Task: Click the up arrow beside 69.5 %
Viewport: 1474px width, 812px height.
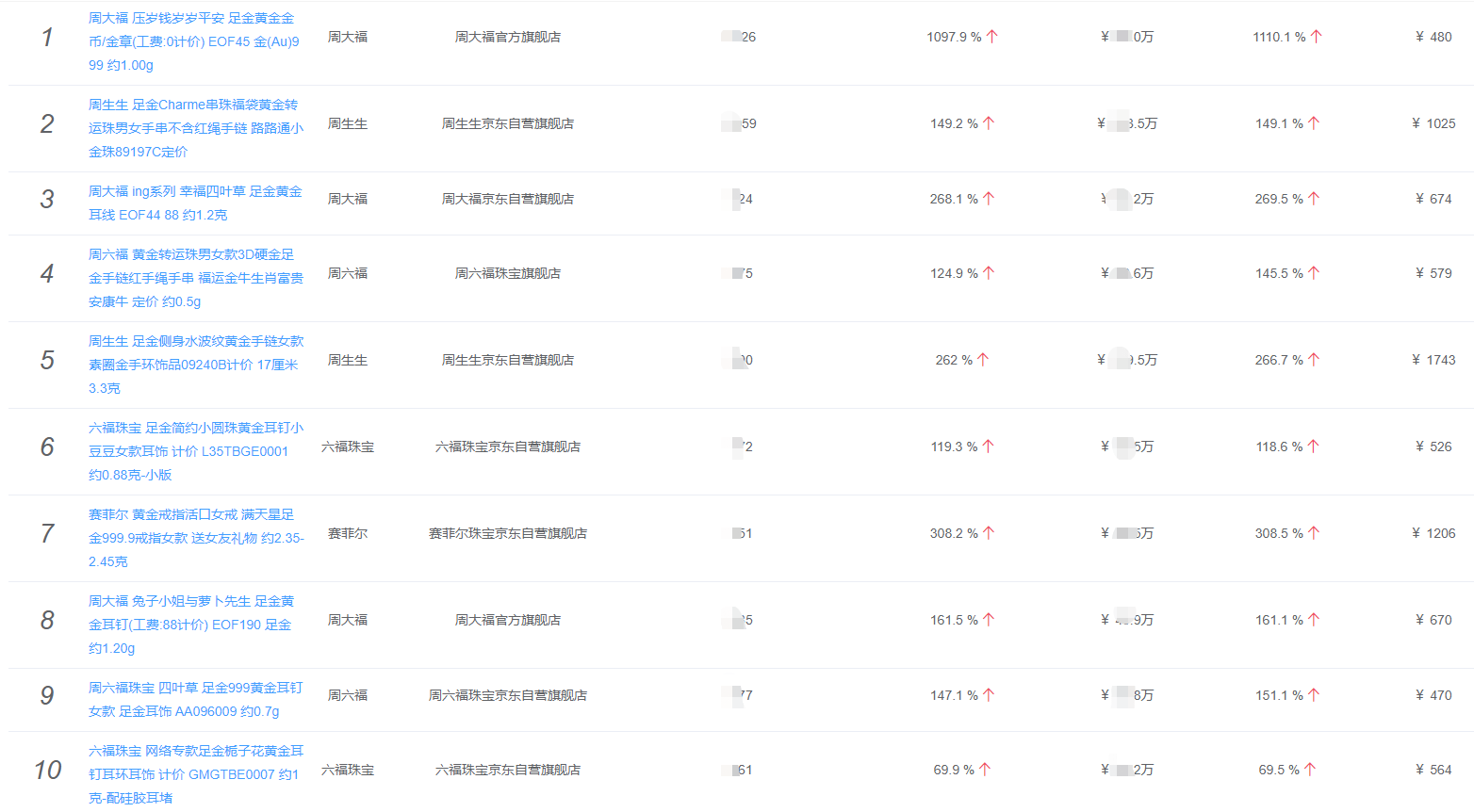Action: click(x=1310, y=770)
